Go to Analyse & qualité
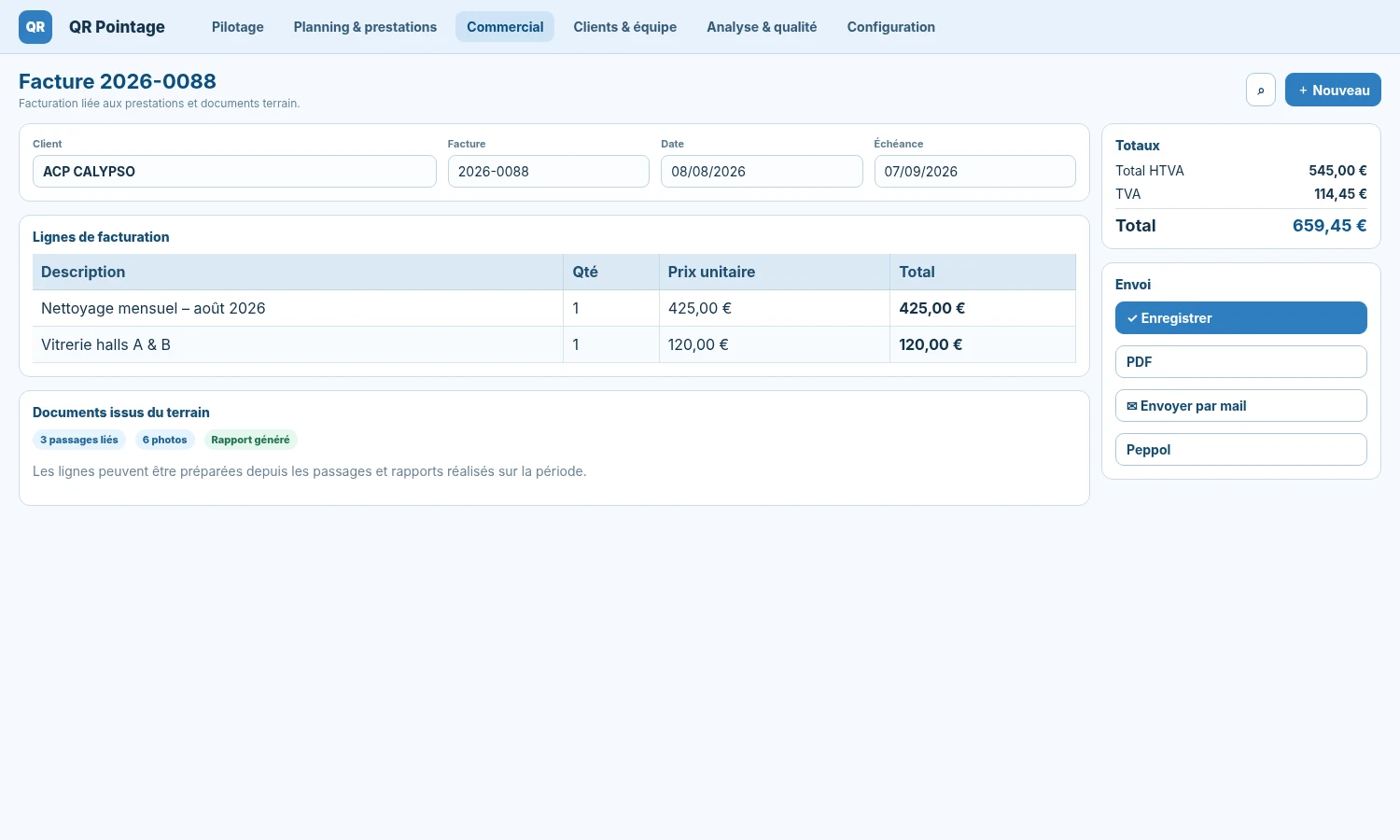 pos(762,27)
